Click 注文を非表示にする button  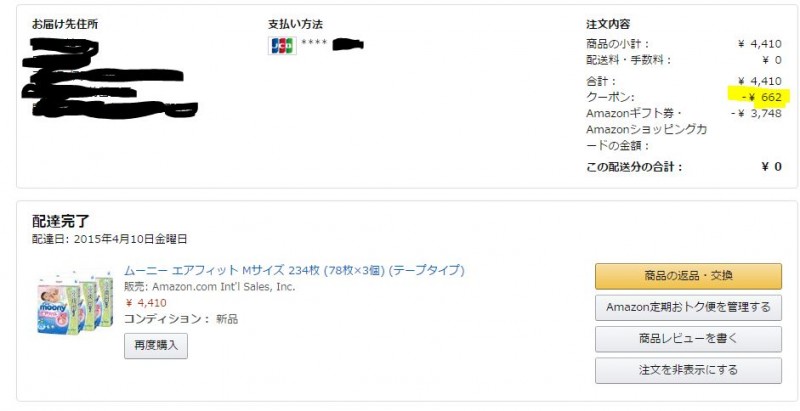coord(688,370)
